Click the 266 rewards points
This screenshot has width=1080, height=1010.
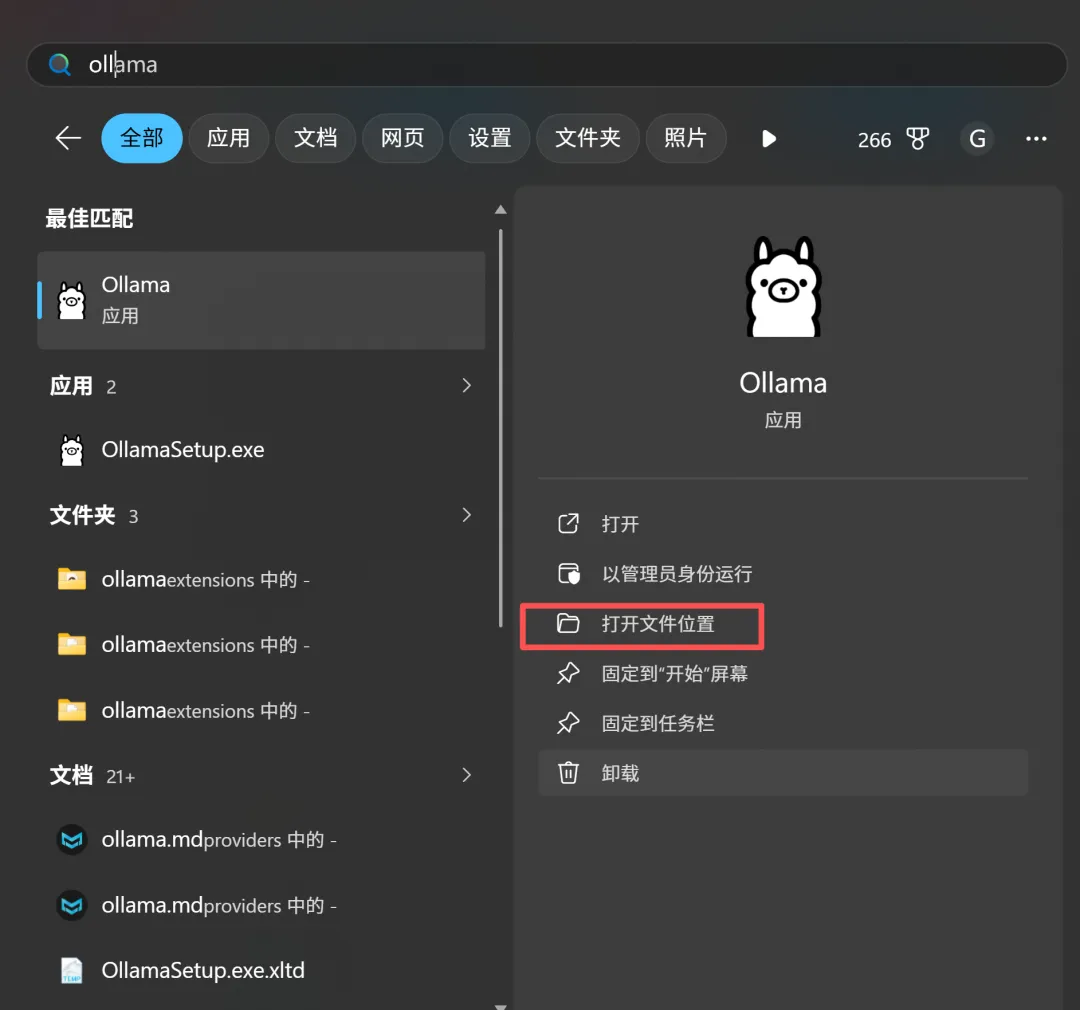click(x=874, y=141)
